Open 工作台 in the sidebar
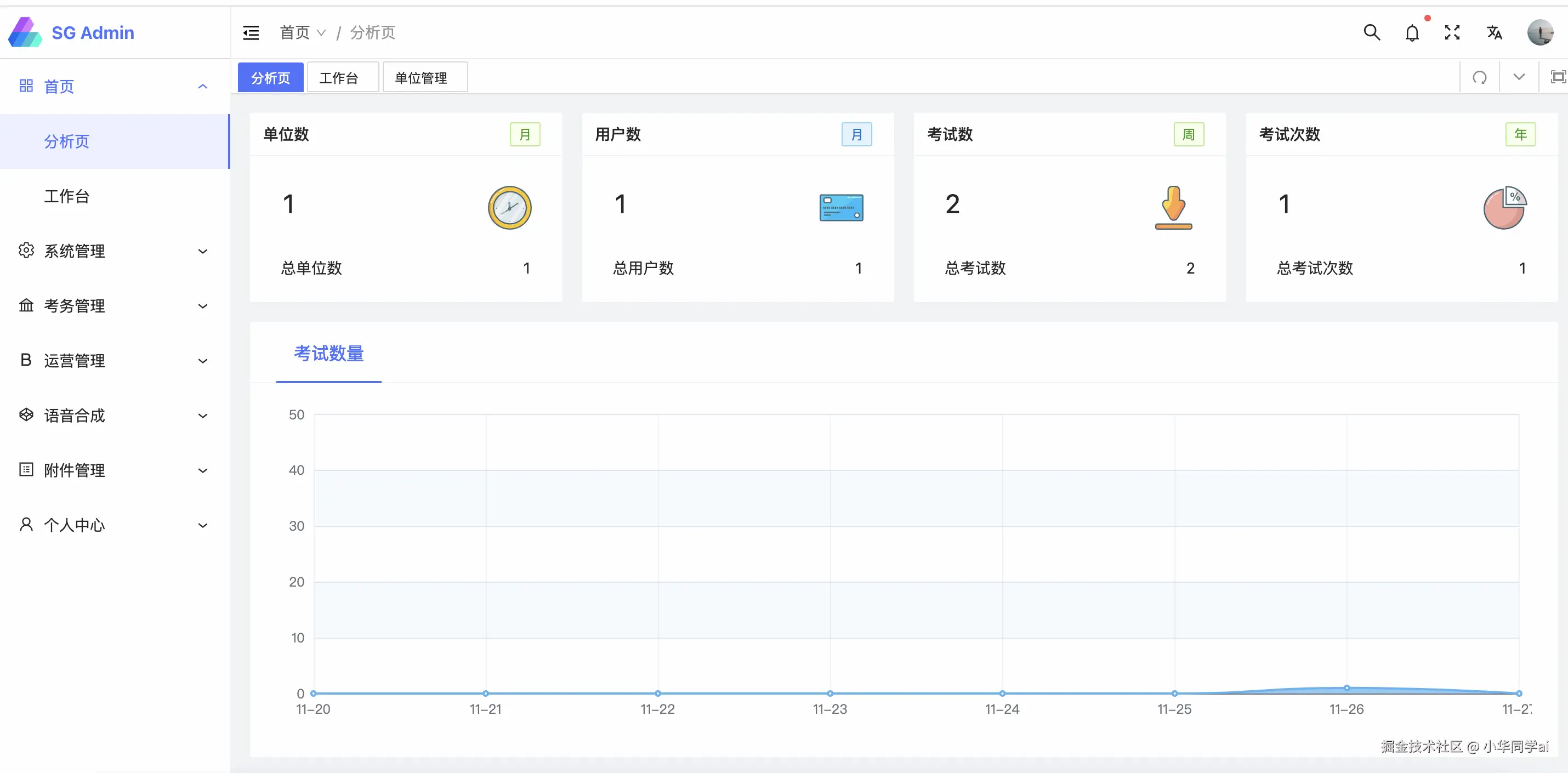Viewport: 1568px width, 773px height. 67,196
